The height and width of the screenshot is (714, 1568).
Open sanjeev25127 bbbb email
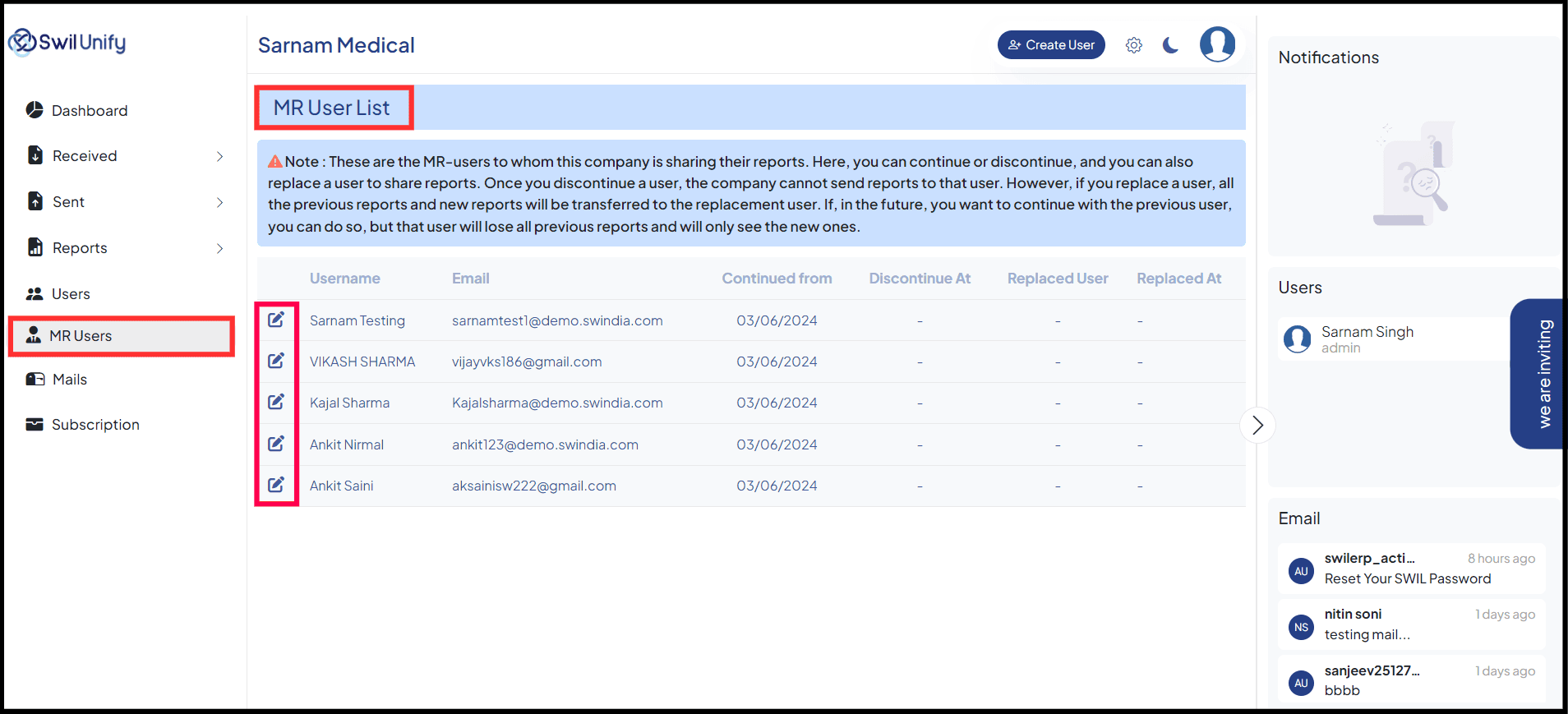pyautogui.click(x=1412, y=680)
